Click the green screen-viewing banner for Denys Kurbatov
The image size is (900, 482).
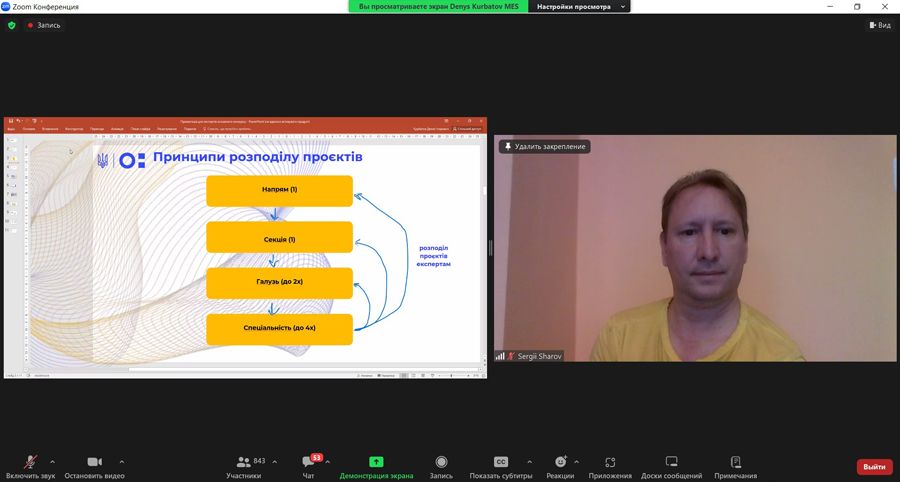tap(439, 6)
